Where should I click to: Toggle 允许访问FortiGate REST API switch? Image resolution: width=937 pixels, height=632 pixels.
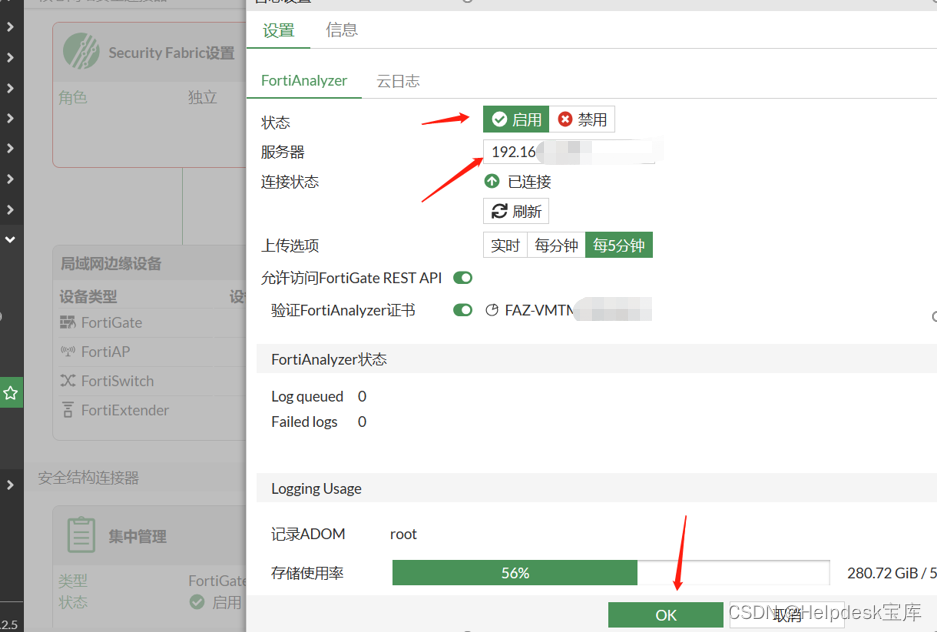click(x=463, y=278)
